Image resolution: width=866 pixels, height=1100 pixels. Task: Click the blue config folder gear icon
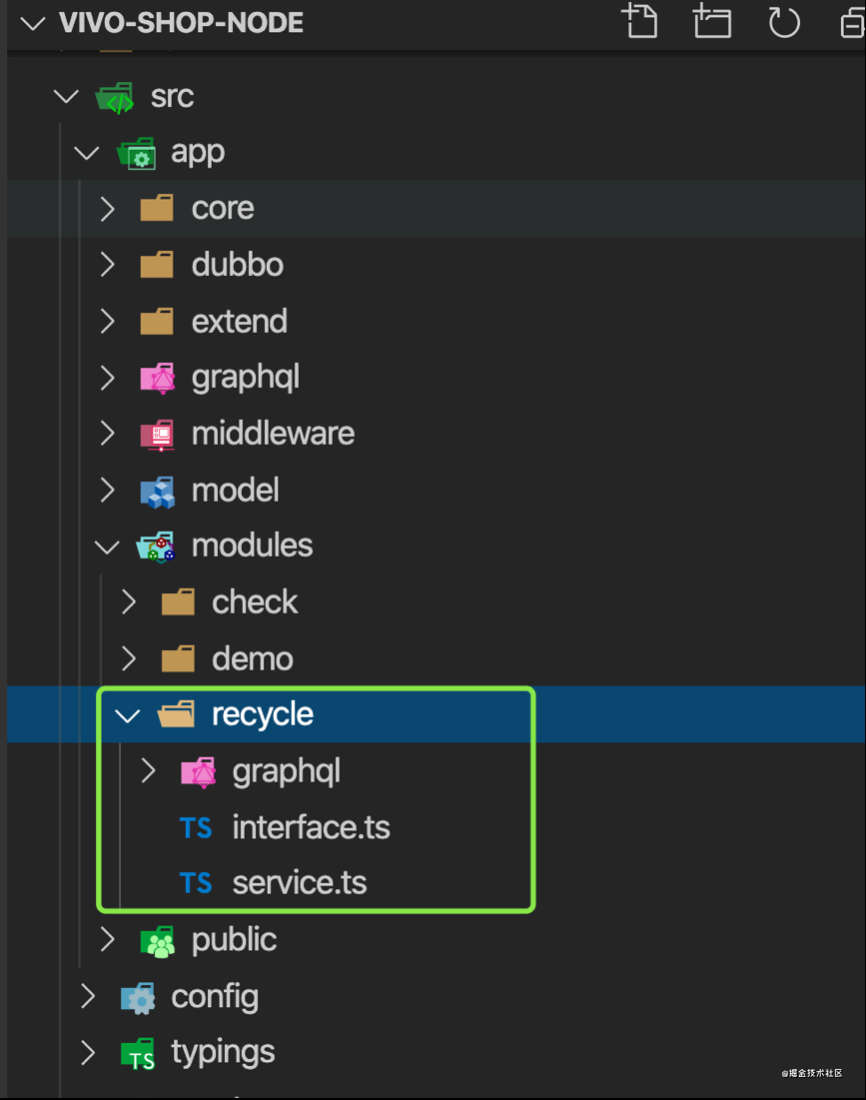138,998
